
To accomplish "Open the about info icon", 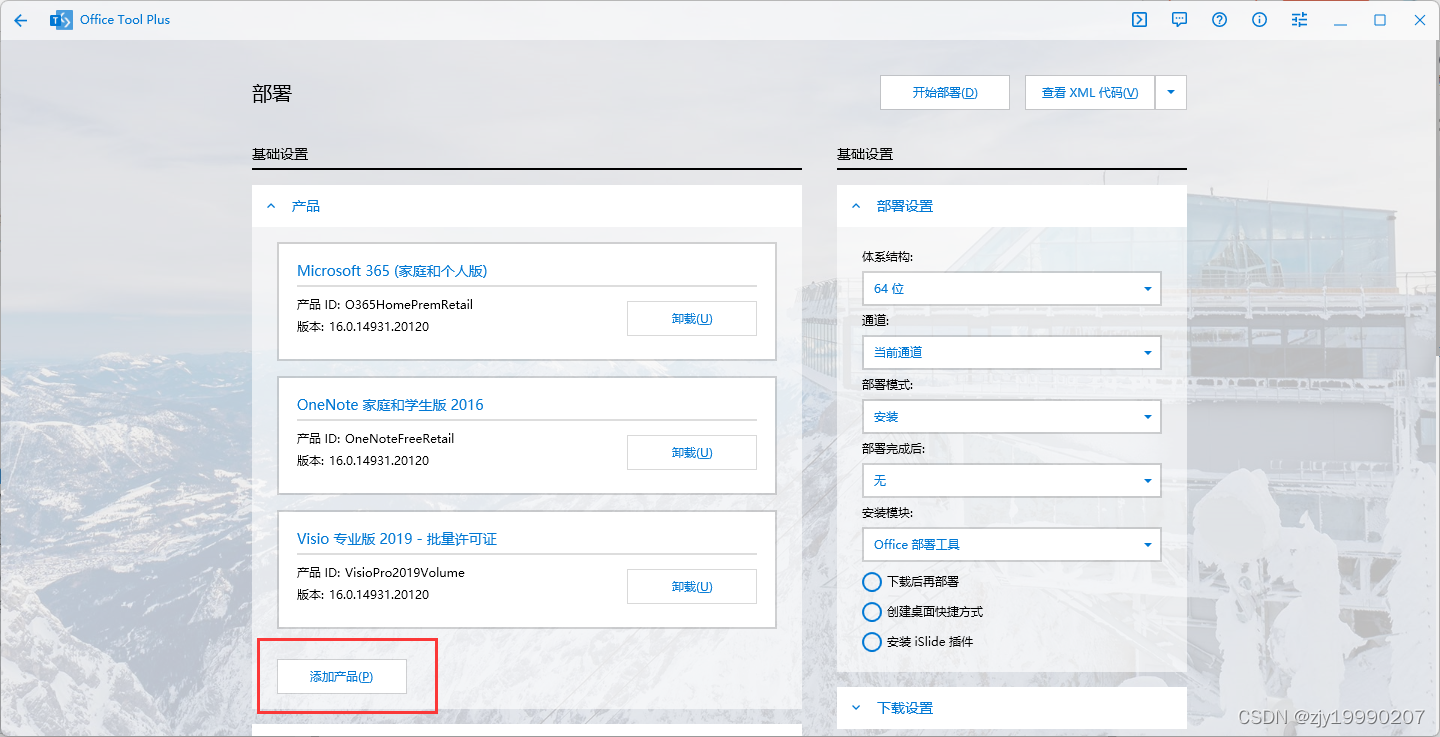I will click(1259, 20).
